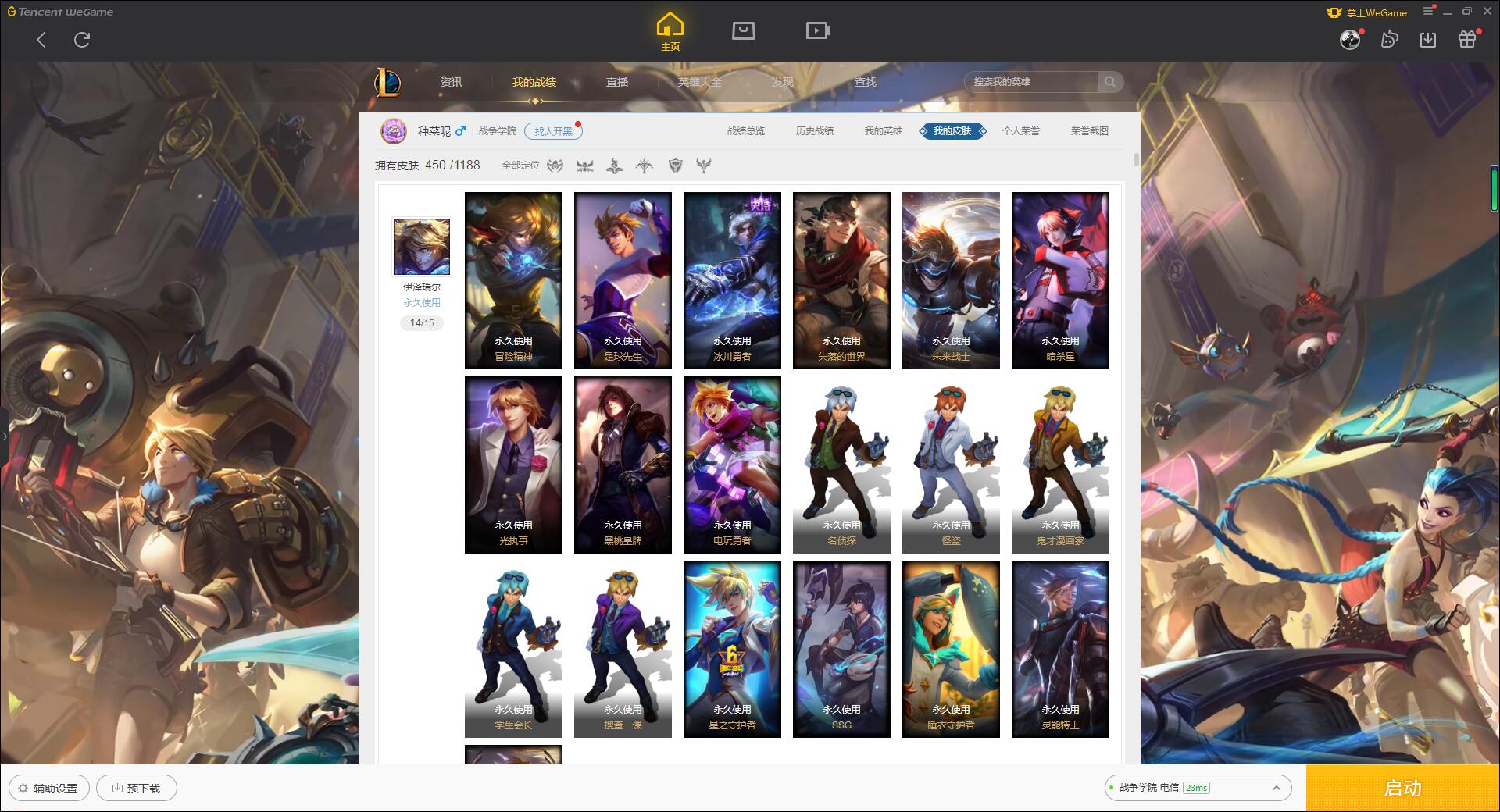Open 黑桃皇牌 skin card
The image size is (1500, 812).
tap(623, 465)
